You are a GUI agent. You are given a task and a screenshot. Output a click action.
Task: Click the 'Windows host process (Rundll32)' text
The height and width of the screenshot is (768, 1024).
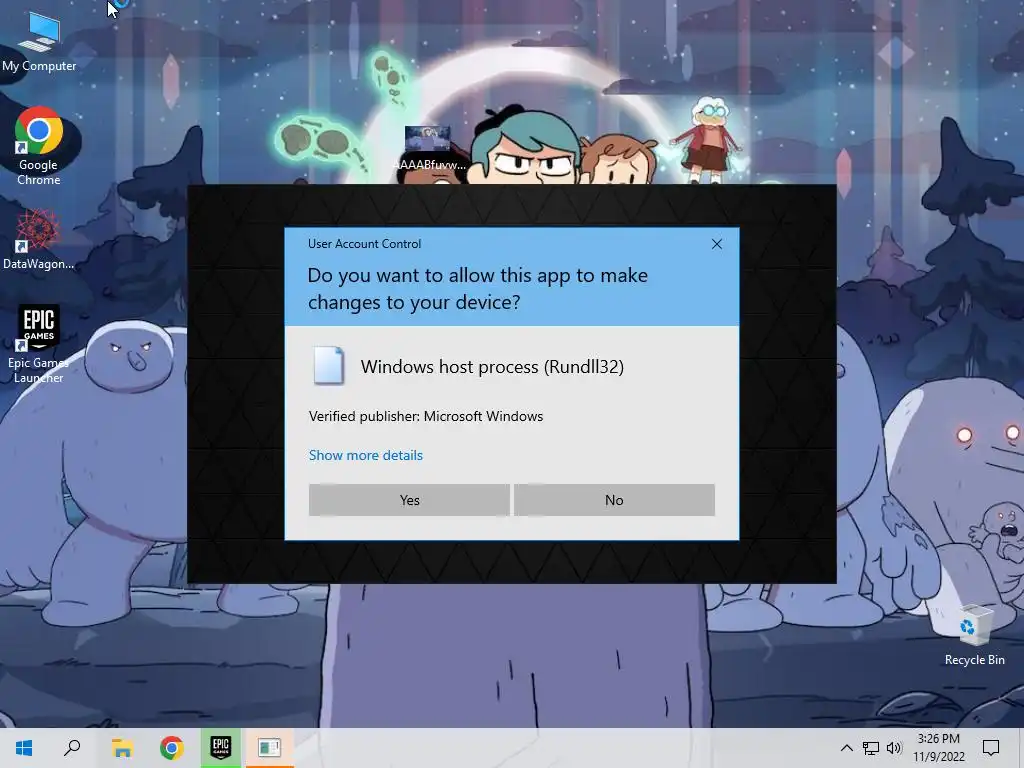pos(492,367)
